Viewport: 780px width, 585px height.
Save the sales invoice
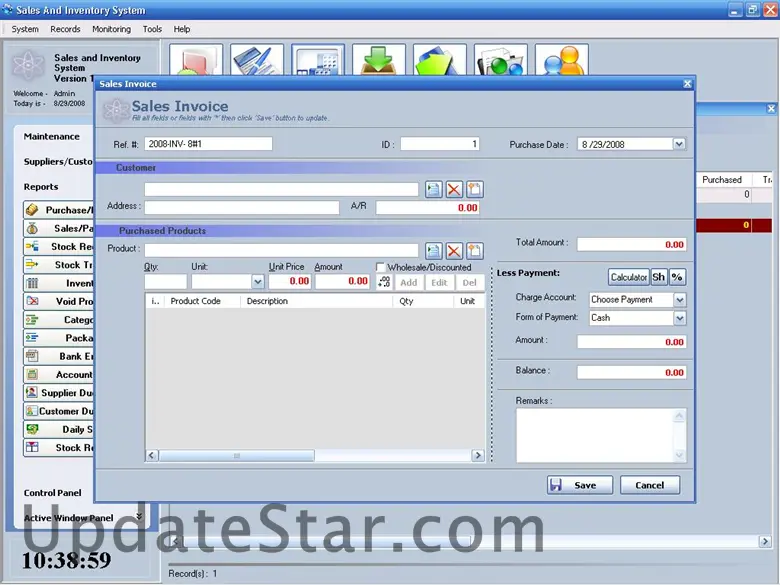click(x=580, y=485)
